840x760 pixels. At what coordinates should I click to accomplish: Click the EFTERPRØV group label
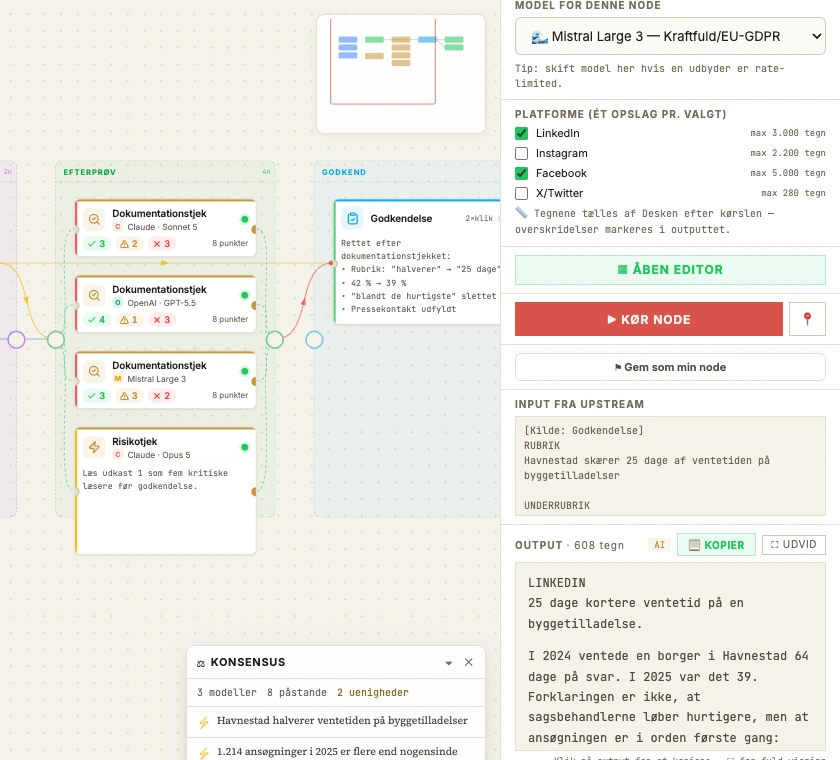pos(89,172)
